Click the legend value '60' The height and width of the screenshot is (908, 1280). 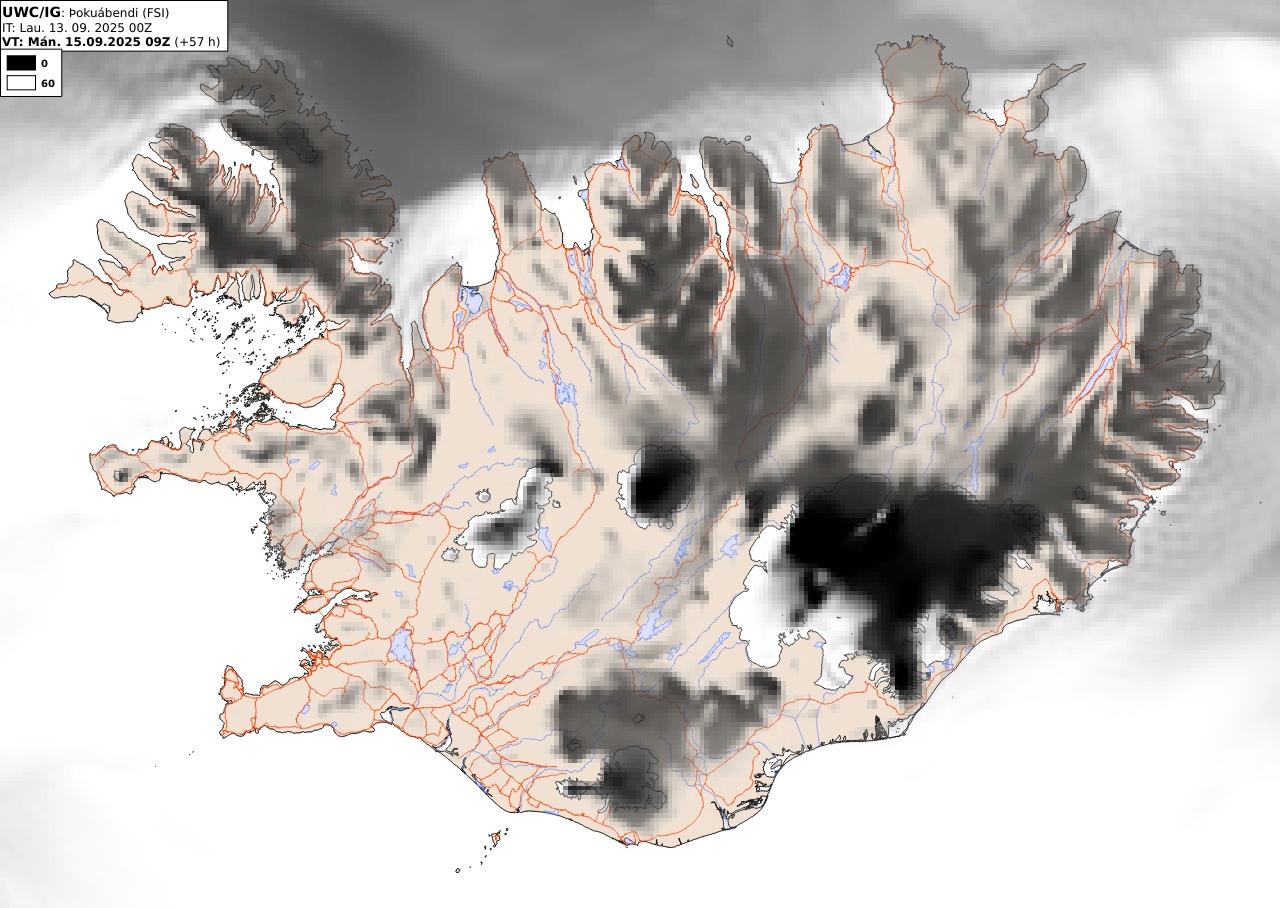47,84
